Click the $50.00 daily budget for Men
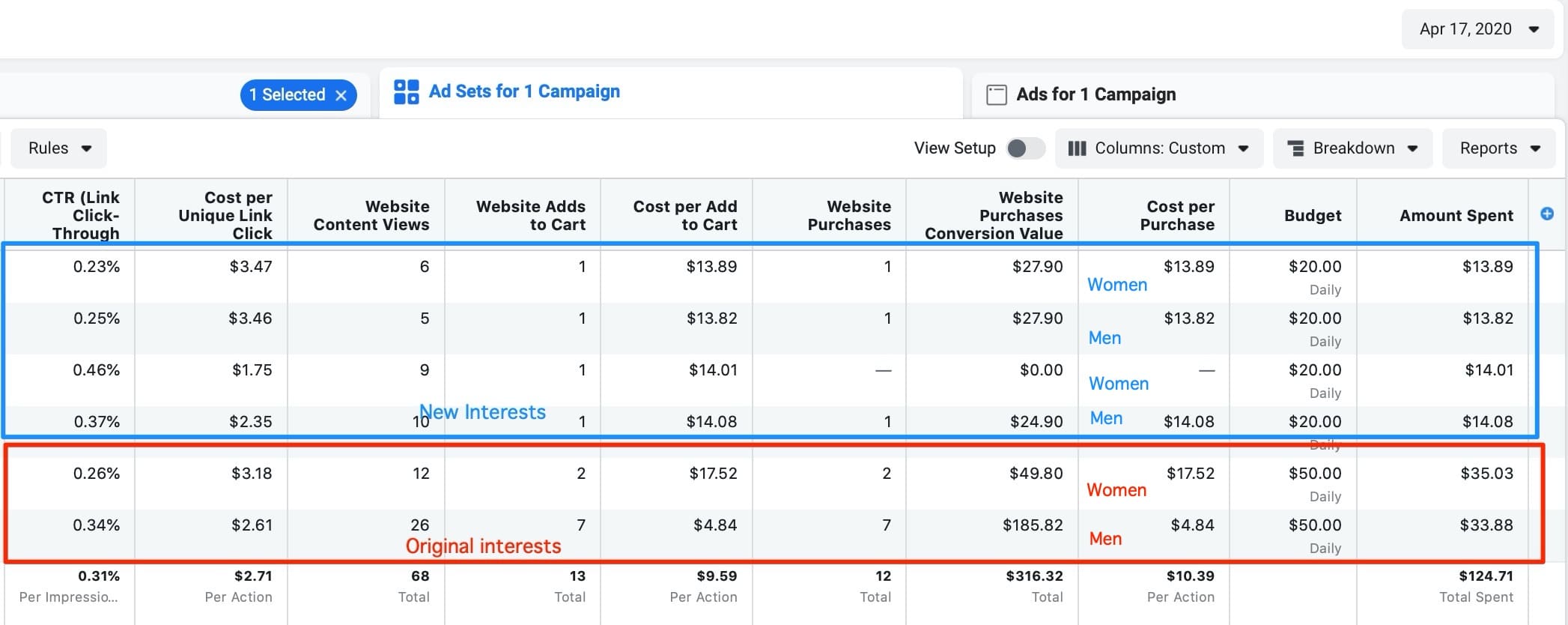 (1314, 525)
